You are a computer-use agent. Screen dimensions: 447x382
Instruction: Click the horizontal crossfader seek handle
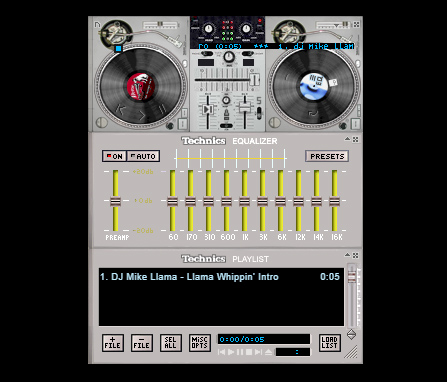pyautogui.click(x=254, y=80)
